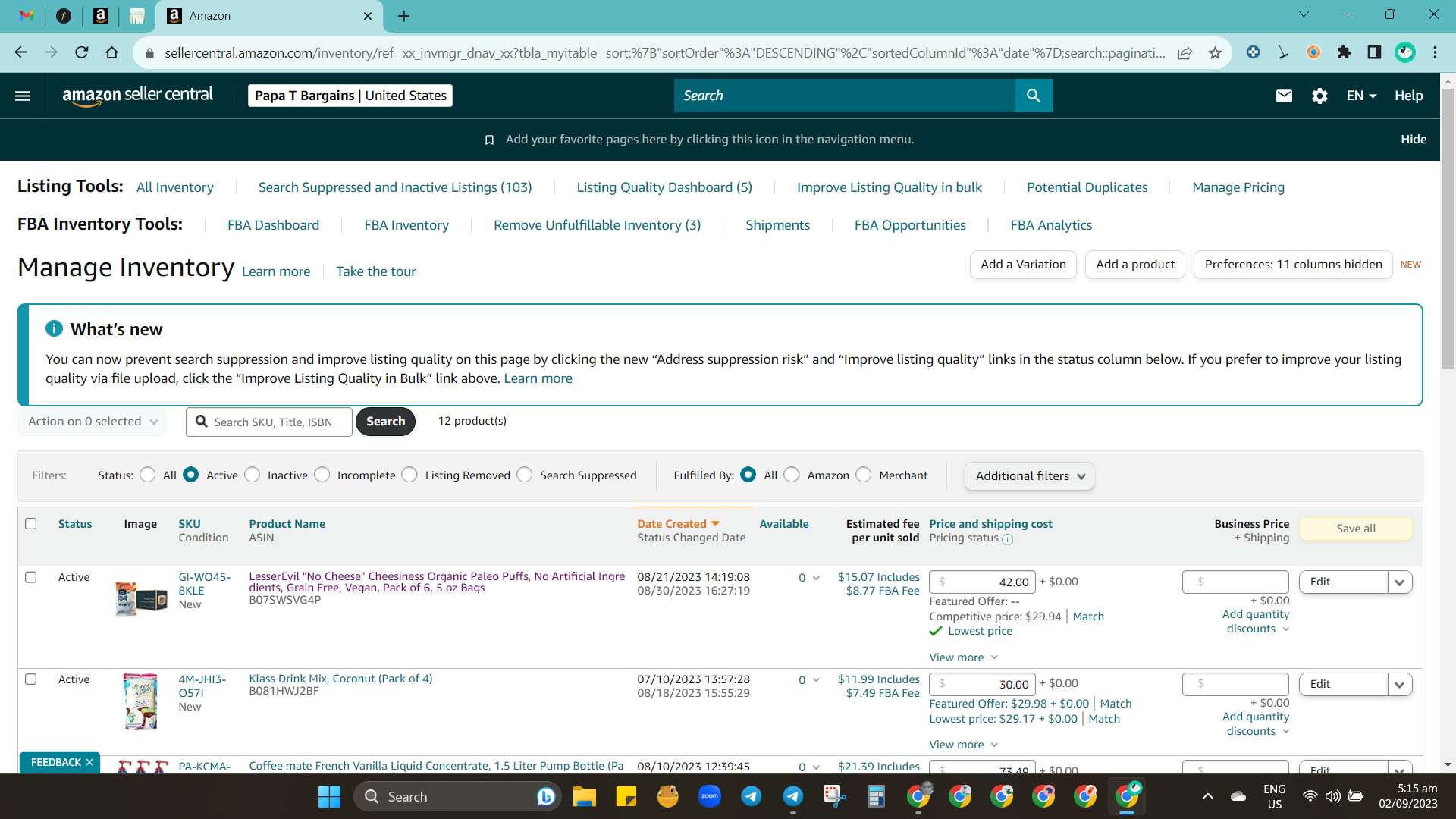
Task: Click the Add a Variation button
Action: click(1023, 265)
